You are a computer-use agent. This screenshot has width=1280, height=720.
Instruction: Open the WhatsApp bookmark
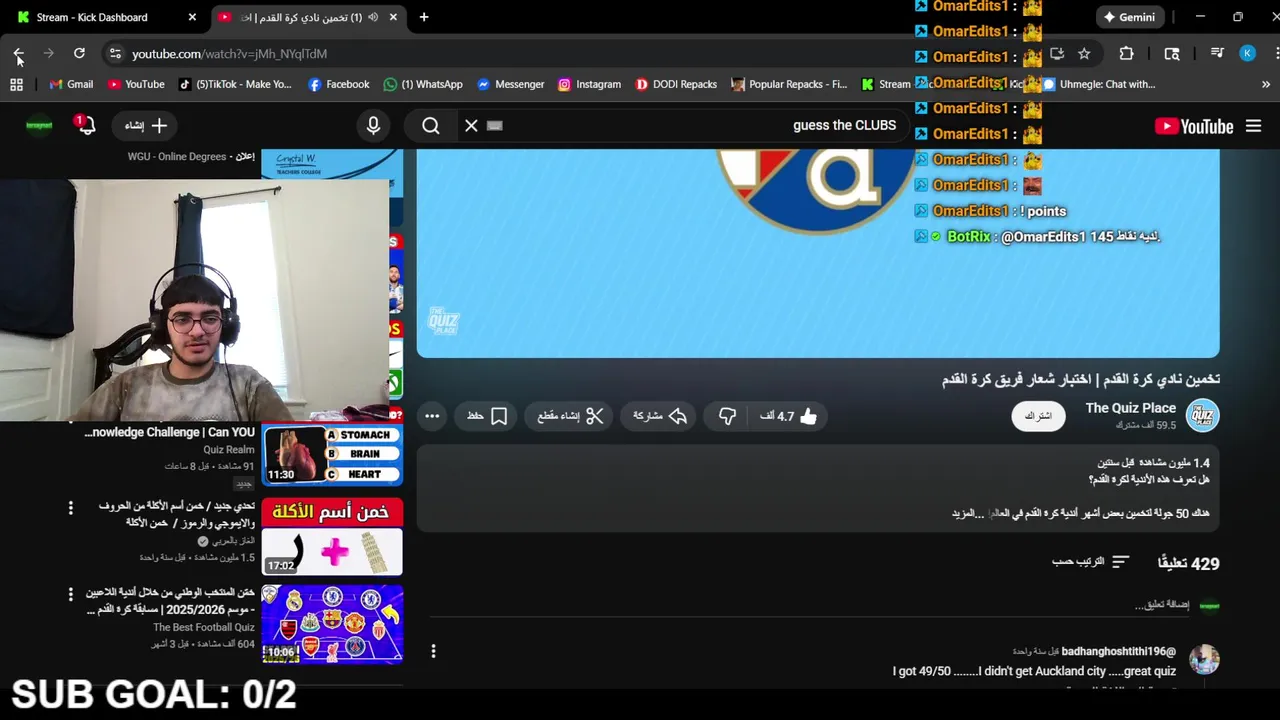(x=423, y=85)
